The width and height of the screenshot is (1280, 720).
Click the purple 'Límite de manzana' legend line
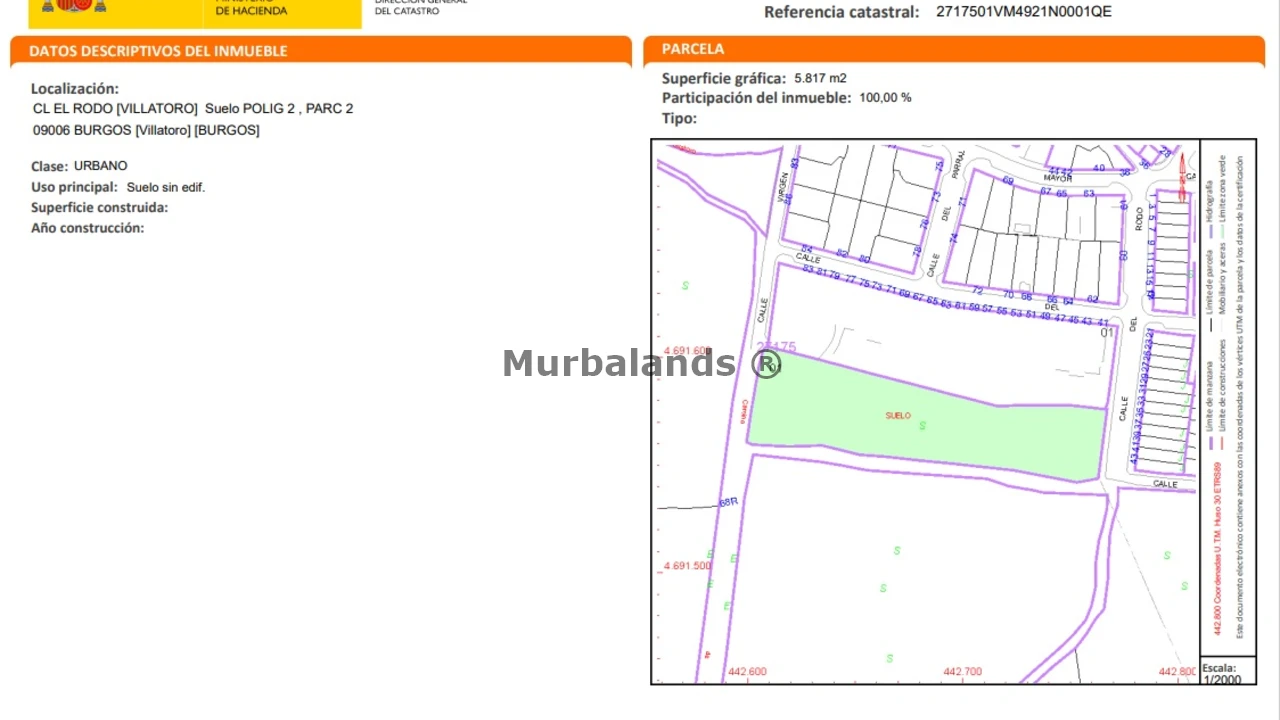pyautogui.click(x=1212, y=441)
